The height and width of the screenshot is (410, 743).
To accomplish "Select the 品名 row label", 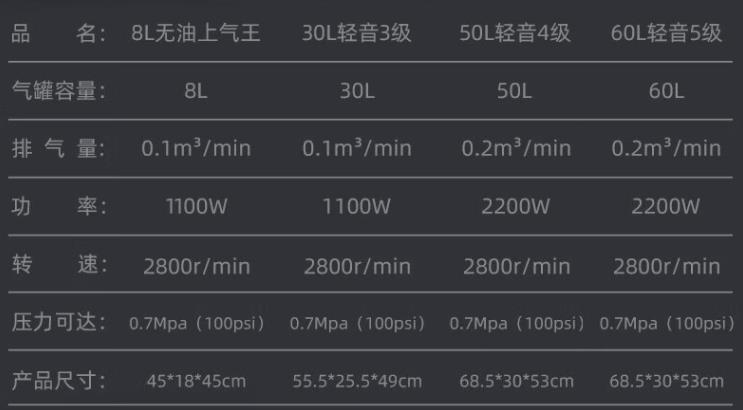I will (x=59, y=35).
